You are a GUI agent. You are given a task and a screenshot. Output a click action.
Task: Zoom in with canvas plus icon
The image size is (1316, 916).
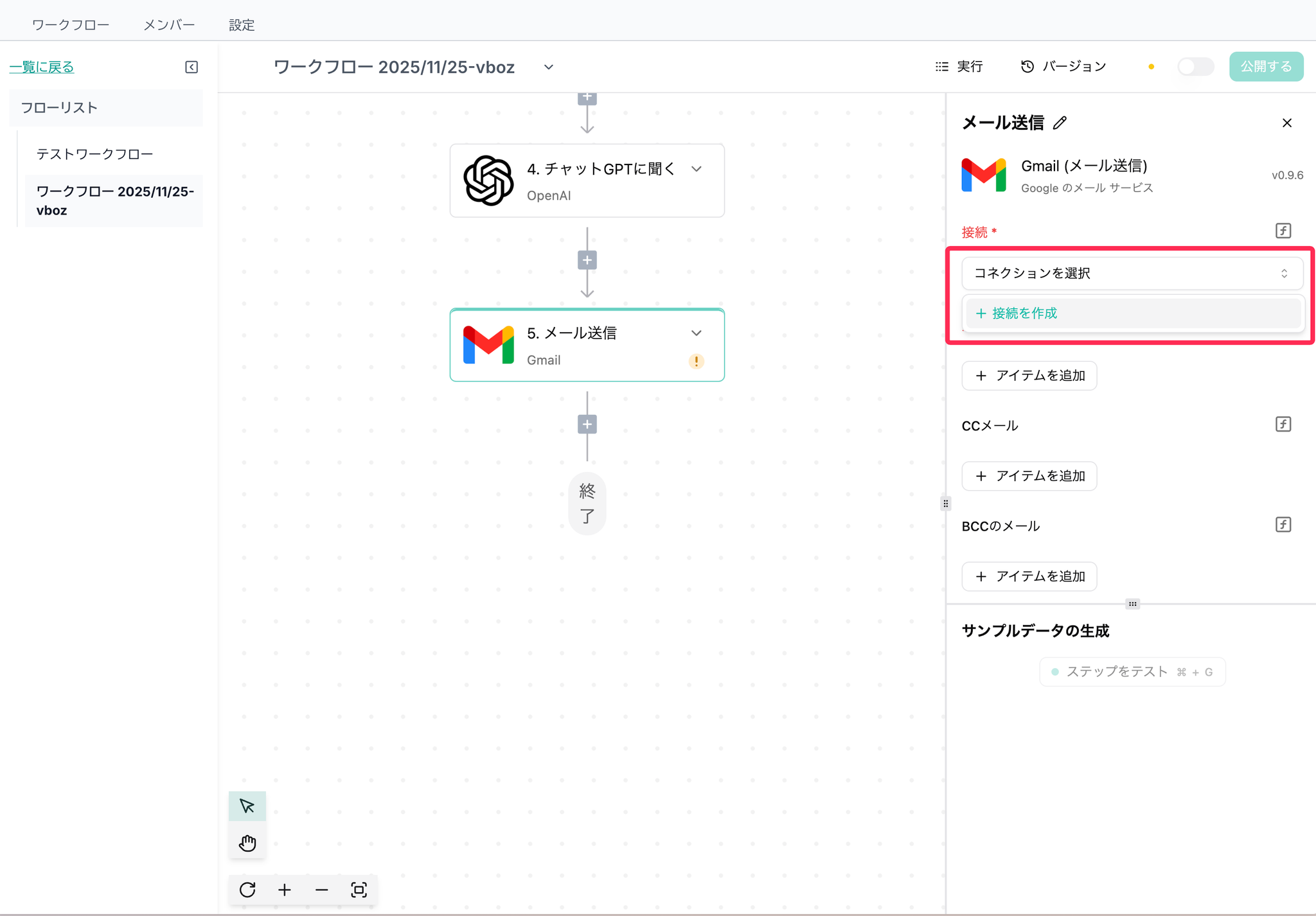pyautogui.click(x=285, y=890)
